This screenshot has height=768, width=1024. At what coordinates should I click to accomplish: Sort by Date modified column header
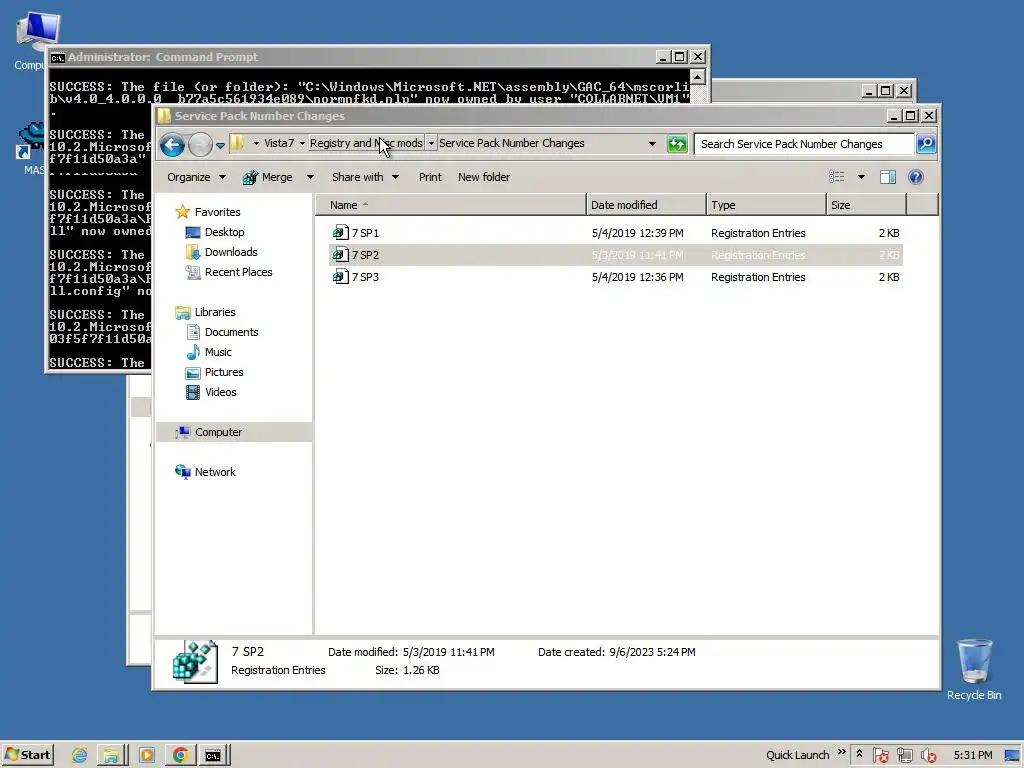point(646,205)
